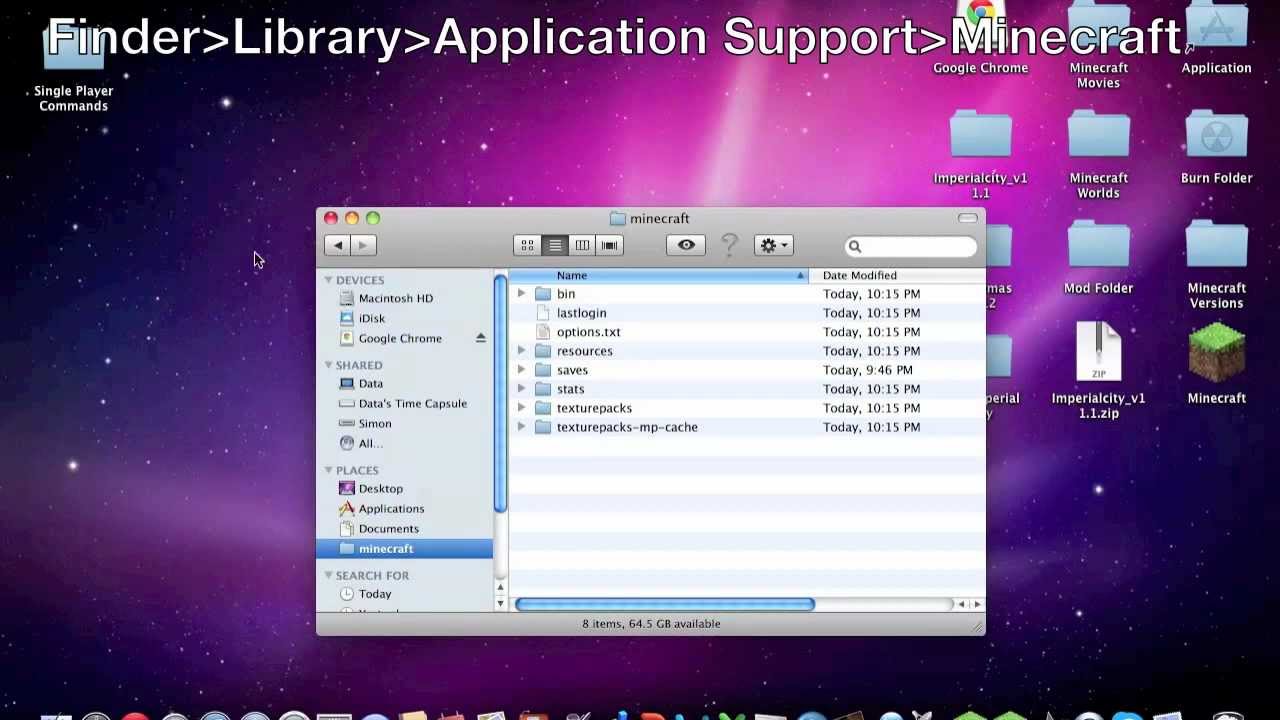Select Imperialcity_v1 1.1 desktop folder

pyautogui.click(x=980, y=155)
